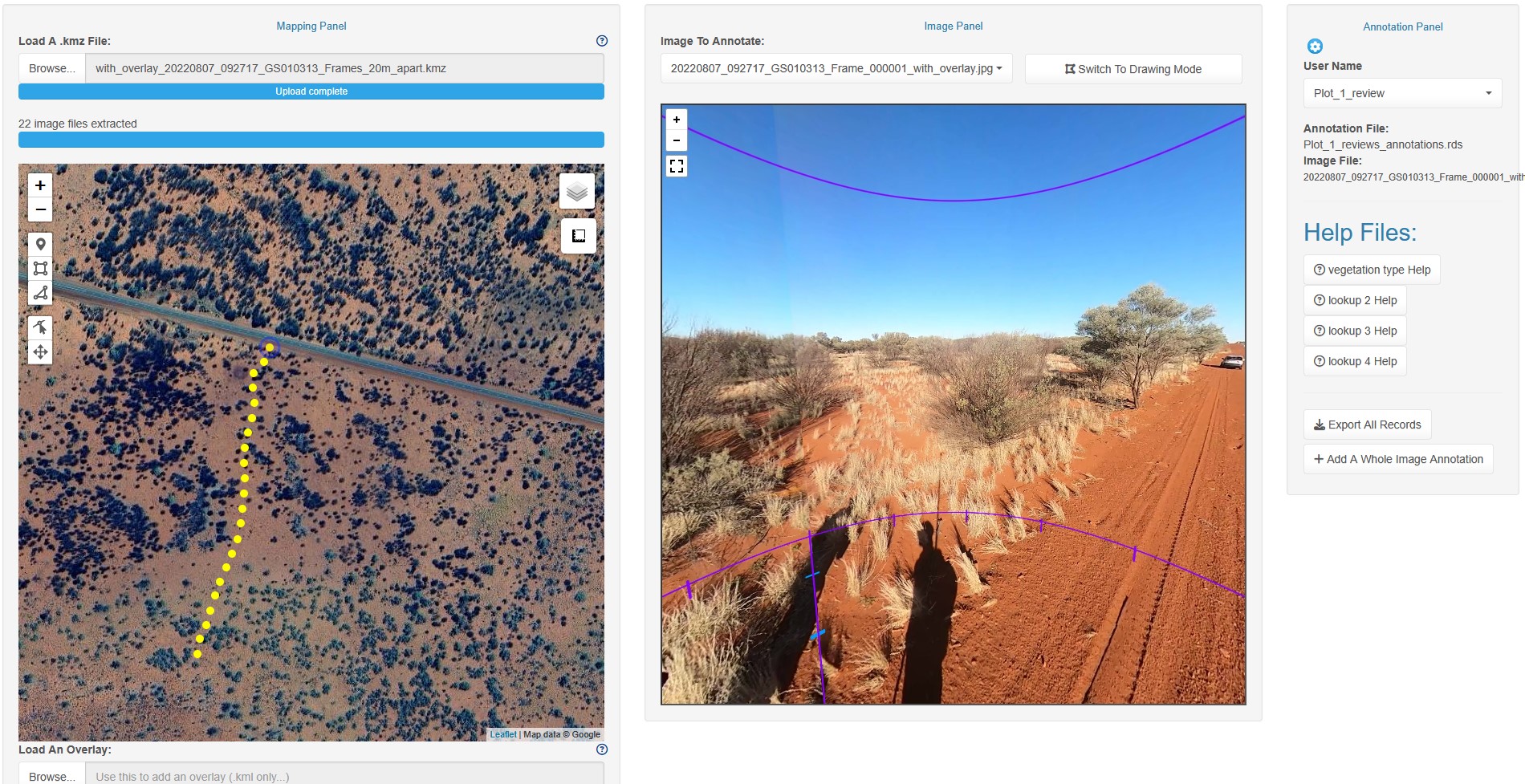
Task: Zoom in on the annotation image
Action: pyautogui.click(x=677, y=120)
